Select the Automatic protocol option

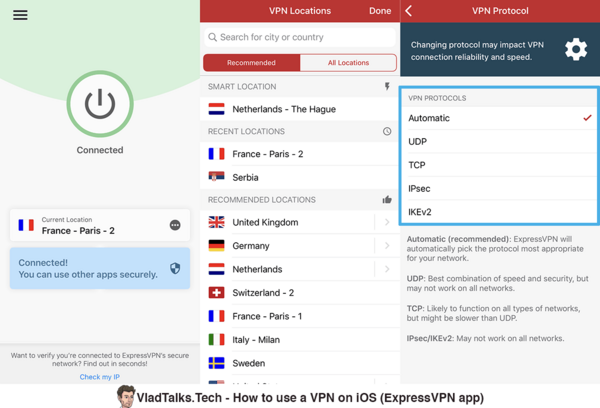pos(499,118)
